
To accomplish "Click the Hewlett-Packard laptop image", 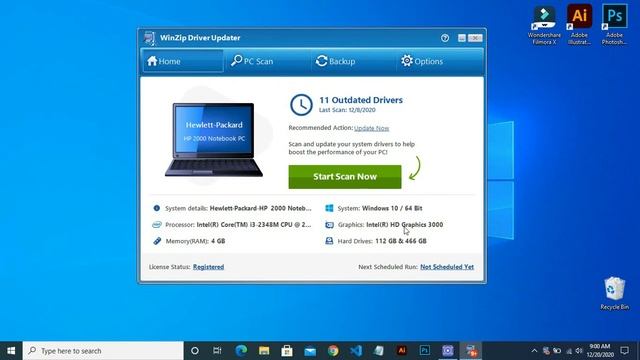I will (214, 140).
